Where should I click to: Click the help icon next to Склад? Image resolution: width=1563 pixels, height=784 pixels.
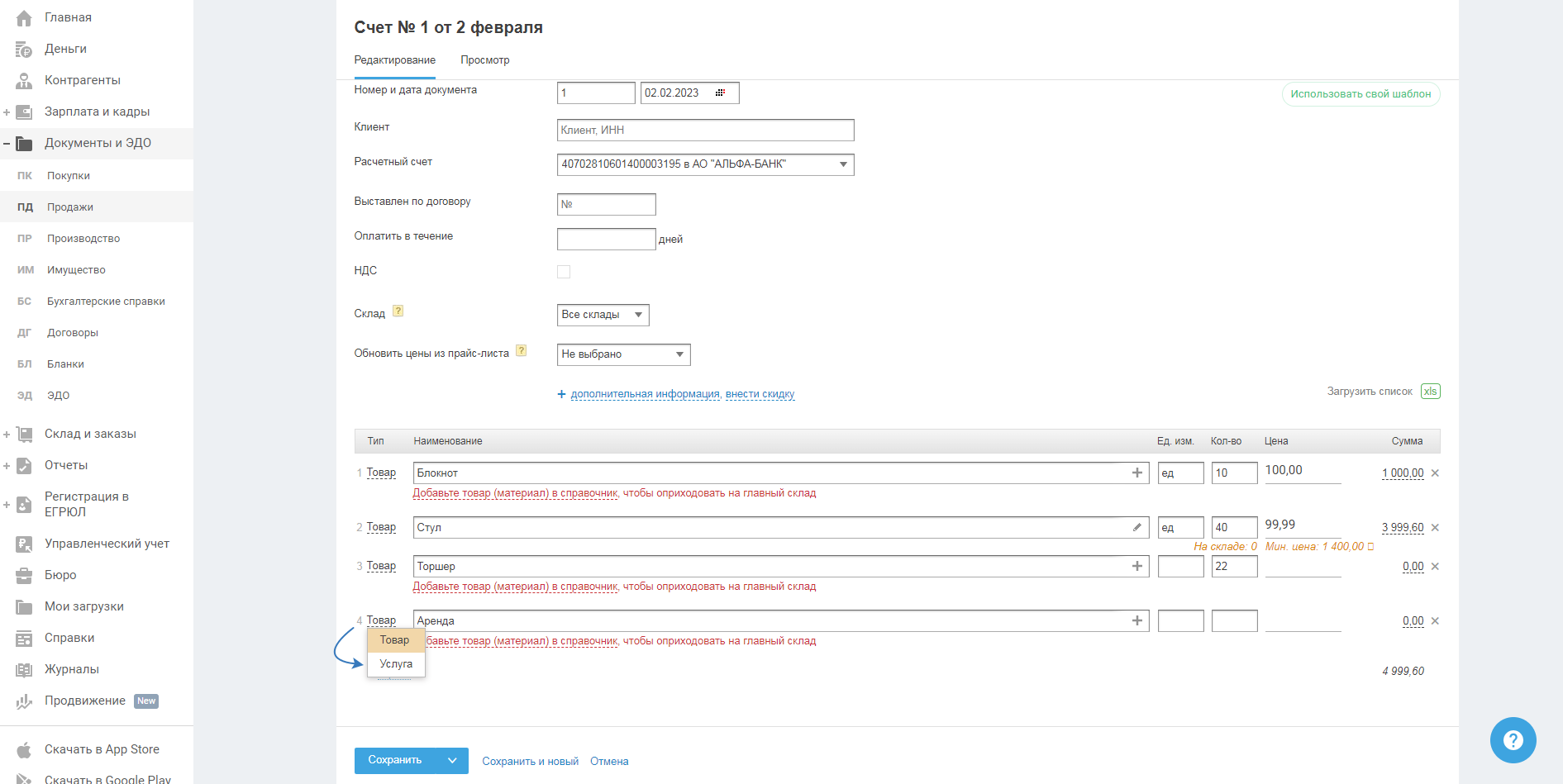tap(398, 311)
